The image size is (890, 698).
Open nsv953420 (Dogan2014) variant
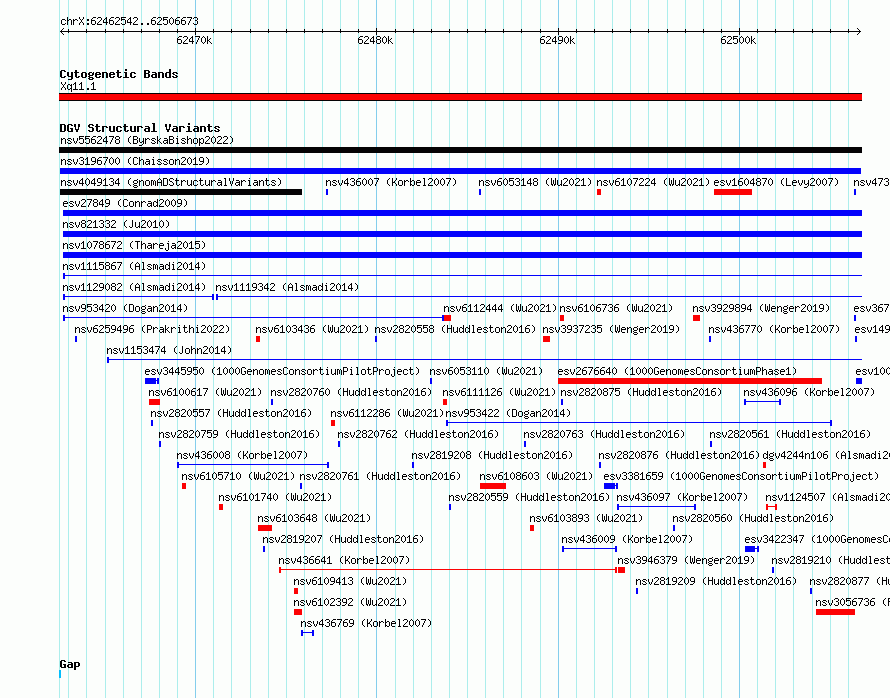click(125, 308)
